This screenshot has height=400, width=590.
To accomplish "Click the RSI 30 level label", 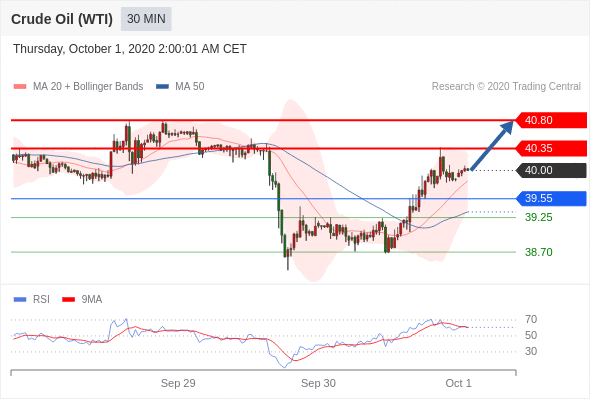I will click(531, 351).
